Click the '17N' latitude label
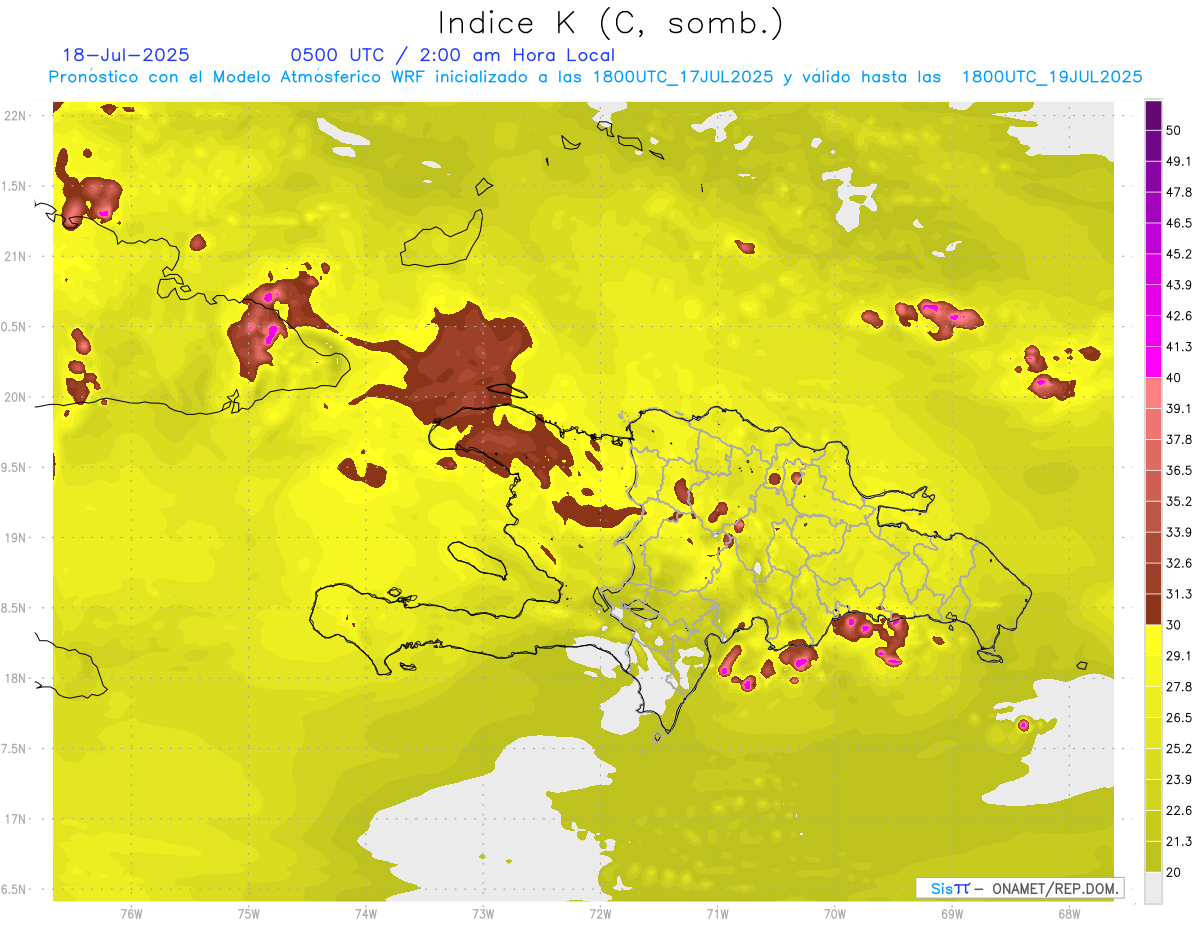 tap(15, 819)
